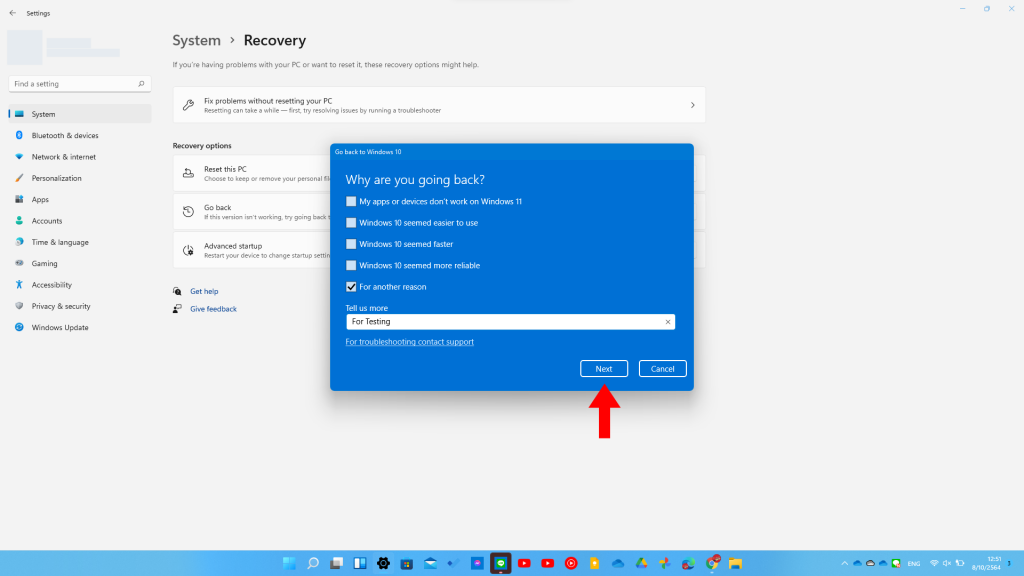Switch the ENG input language indicator
The width and height of the screenshot is (1024, 576).
pos(914,564)
